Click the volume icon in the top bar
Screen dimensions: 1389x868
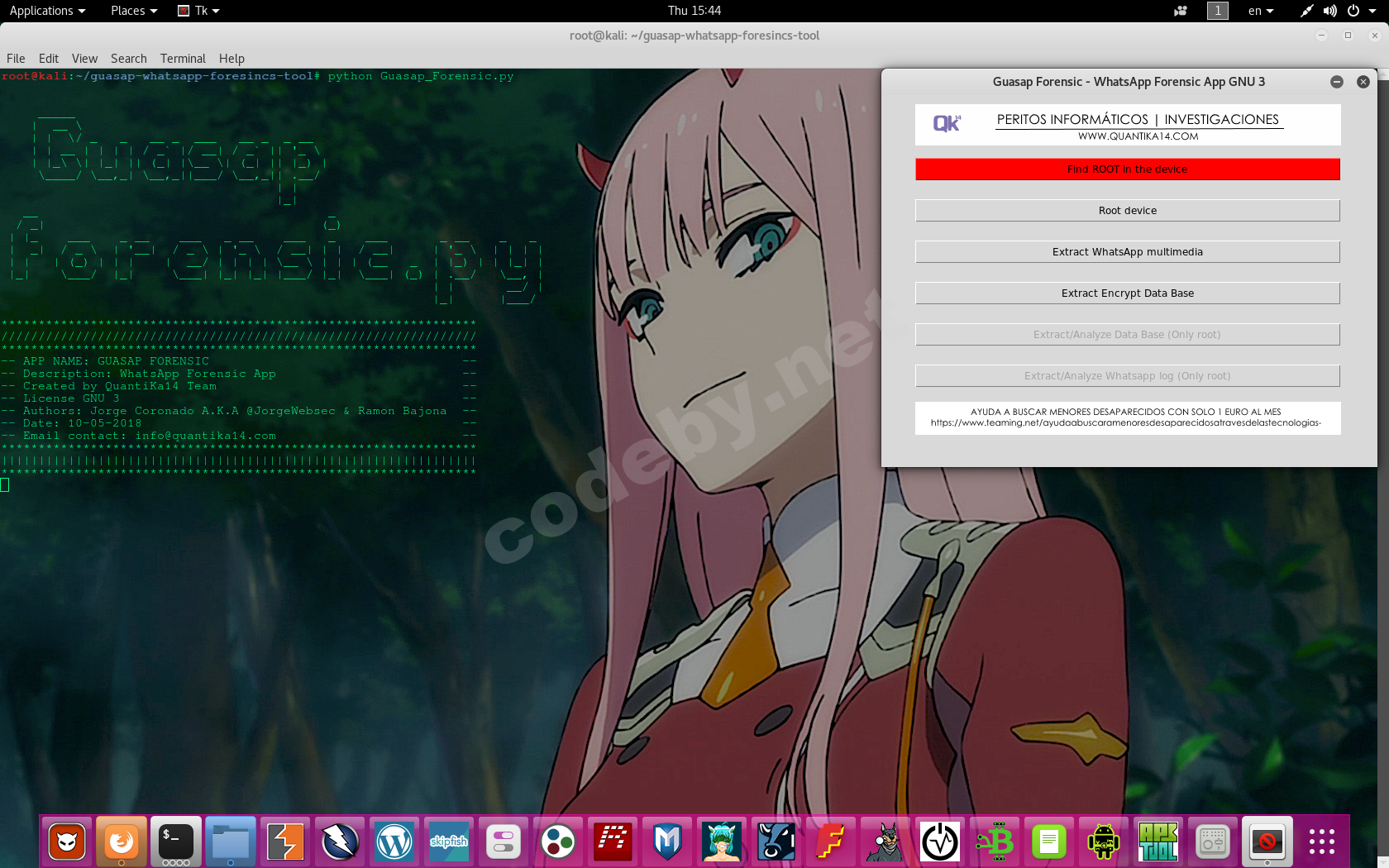coord(1329,11)
